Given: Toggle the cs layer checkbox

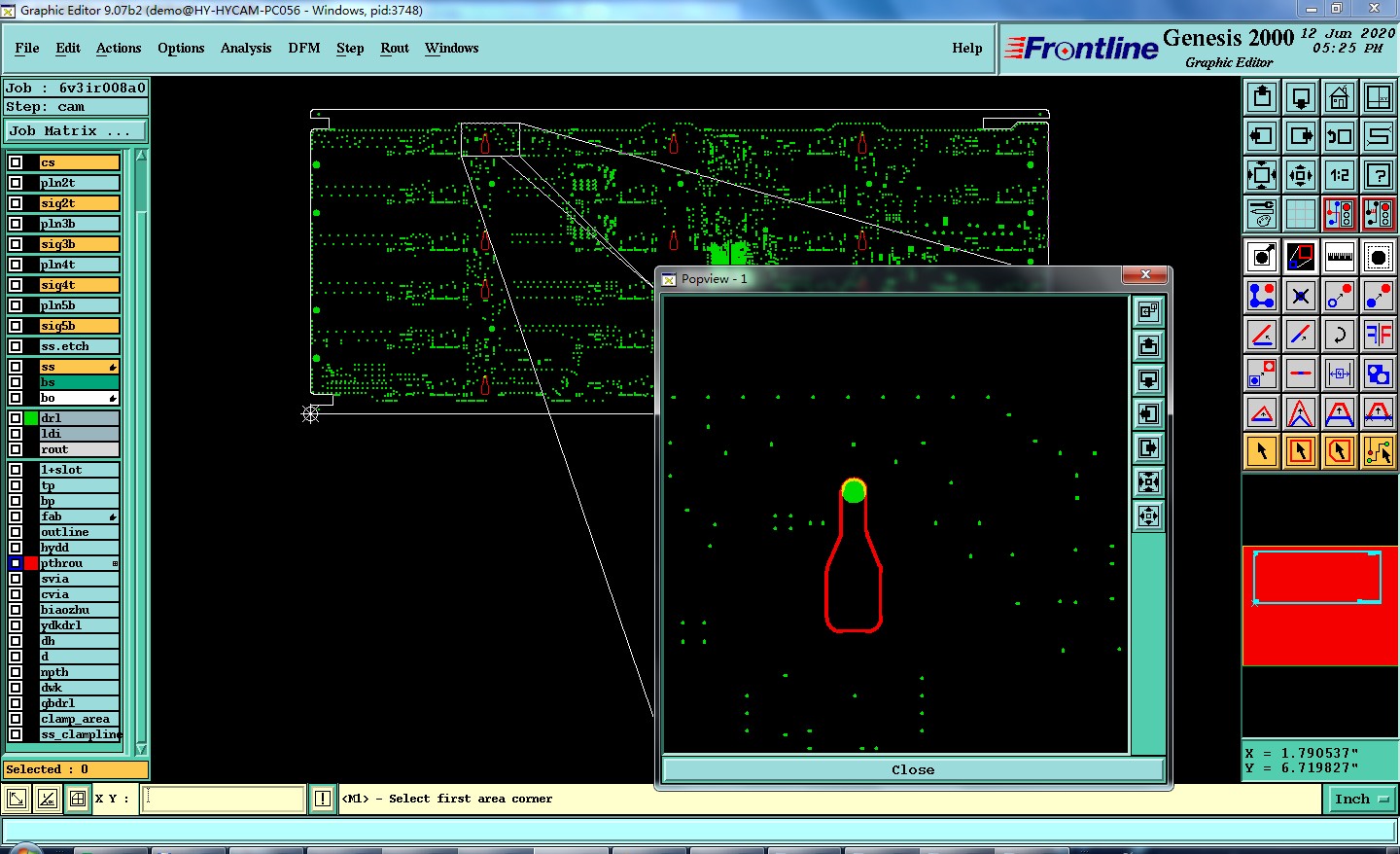Looking at the screenshot, I should click(x=16, y=162).
